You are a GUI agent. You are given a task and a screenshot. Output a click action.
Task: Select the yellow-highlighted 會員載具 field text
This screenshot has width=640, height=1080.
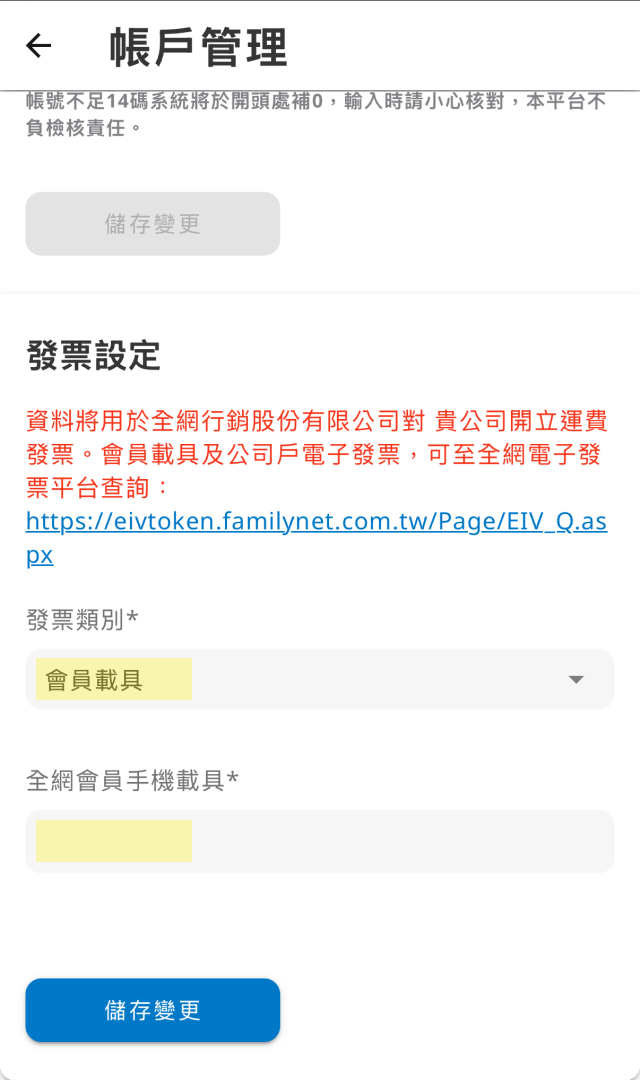(x=112, y=679)
